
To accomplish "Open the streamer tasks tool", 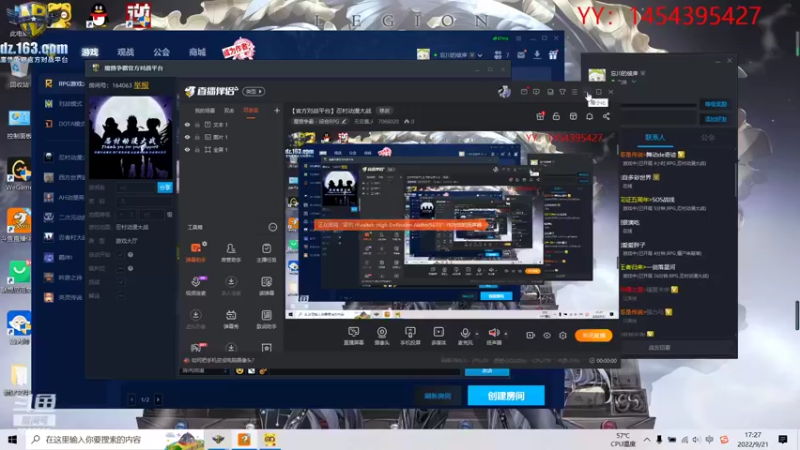I will pyautogui.click(x=266, y=252).
